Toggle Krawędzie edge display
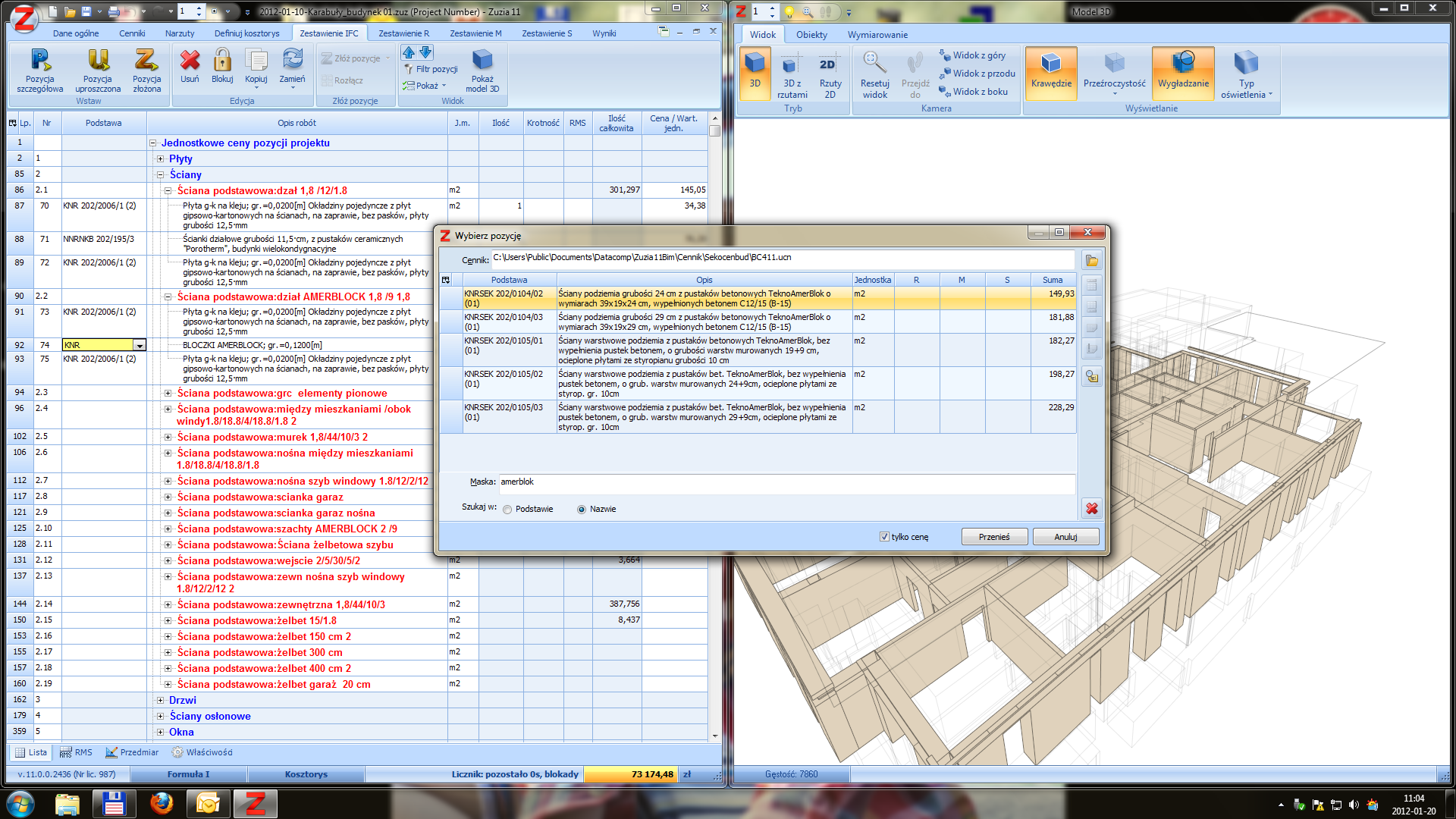Image resolution: width=1456 pixels, height=819 pixels. tap(1051, 73)
